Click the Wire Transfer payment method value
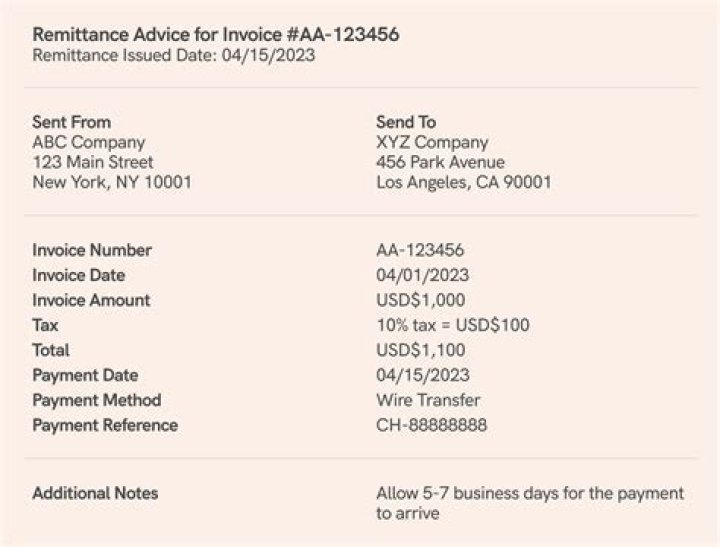Viewport: 720px width, 547px height. point(428,400)
